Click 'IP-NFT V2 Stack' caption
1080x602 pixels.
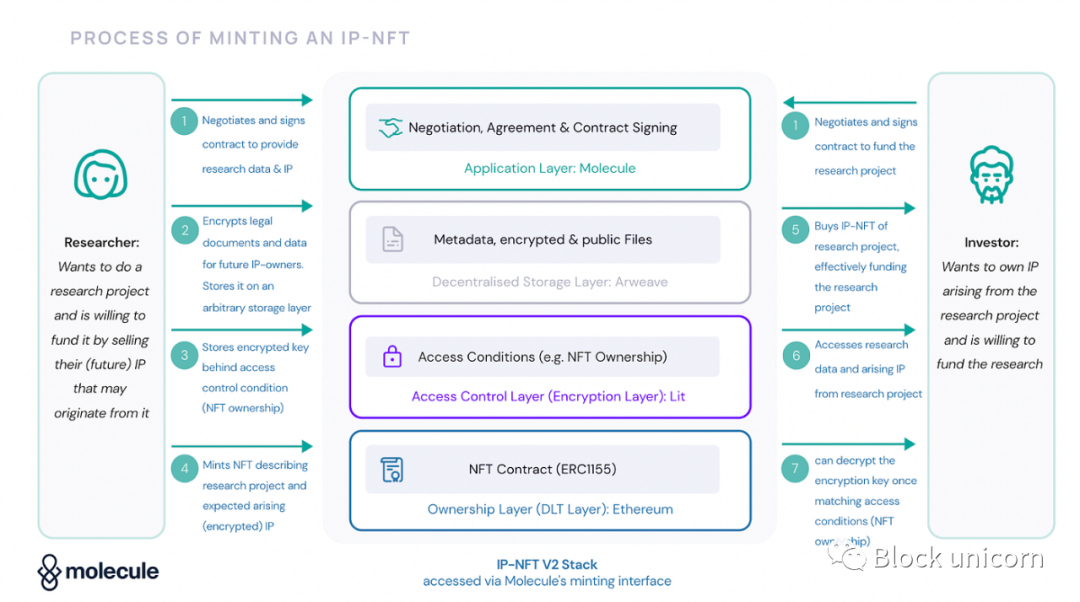point(547,564)
